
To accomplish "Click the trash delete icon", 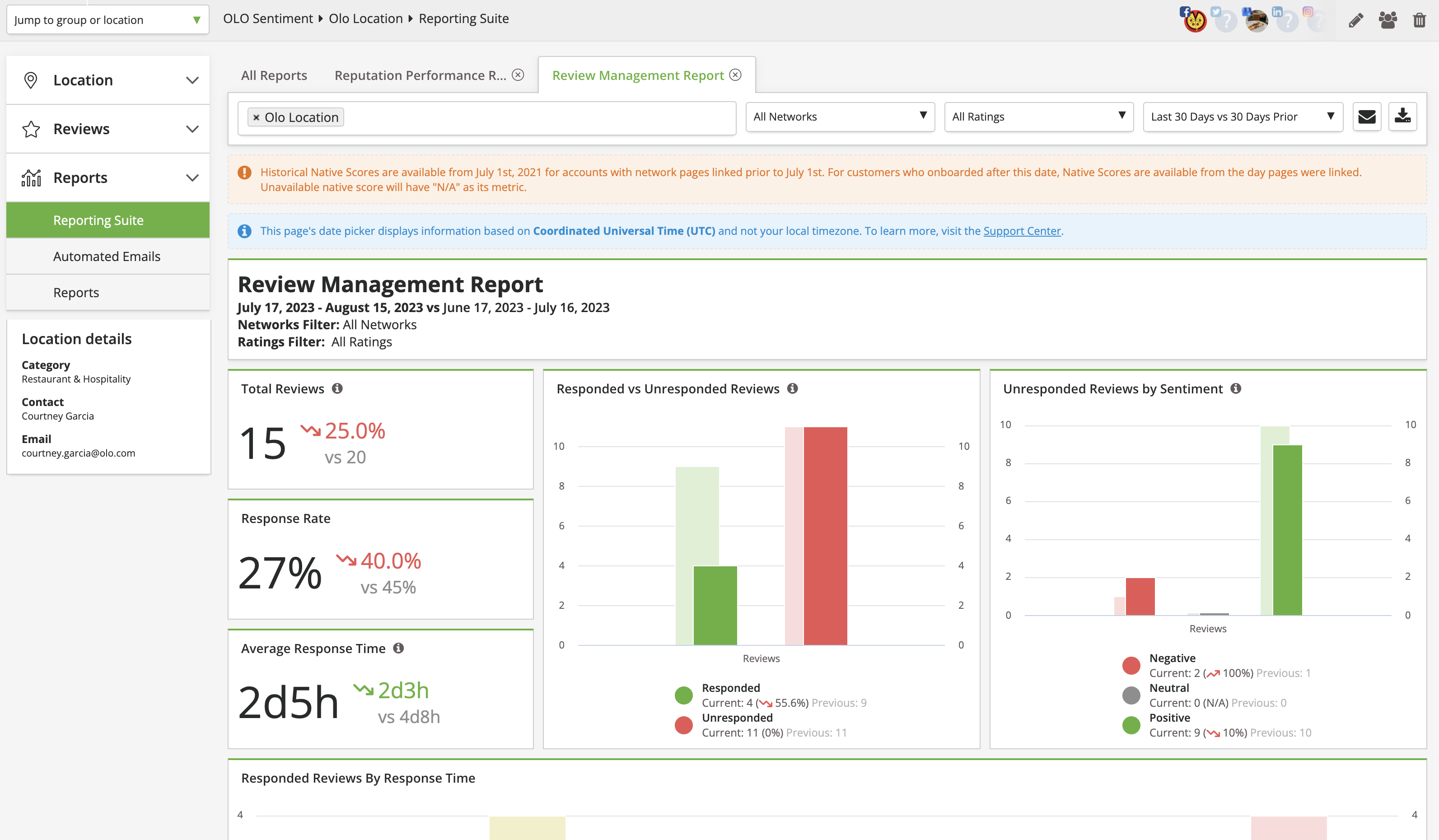I will pos(1419,21).
